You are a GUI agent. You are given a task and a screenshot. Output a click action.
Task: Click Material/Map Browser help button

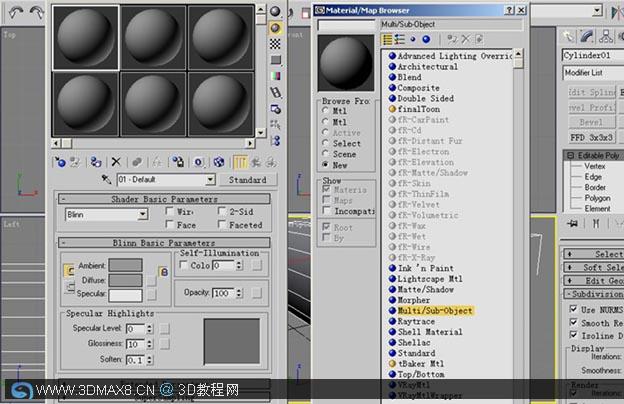[509, 10]
